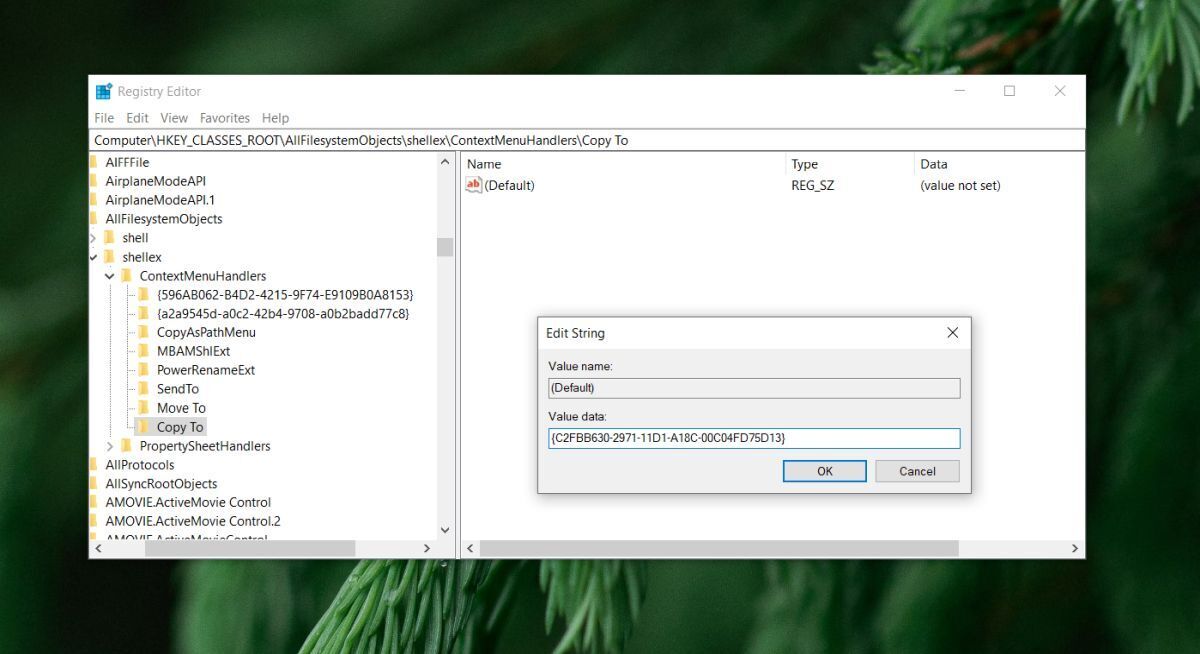Select the Copy To folder icon
The image size is (1200, 654).
[144, 427]
